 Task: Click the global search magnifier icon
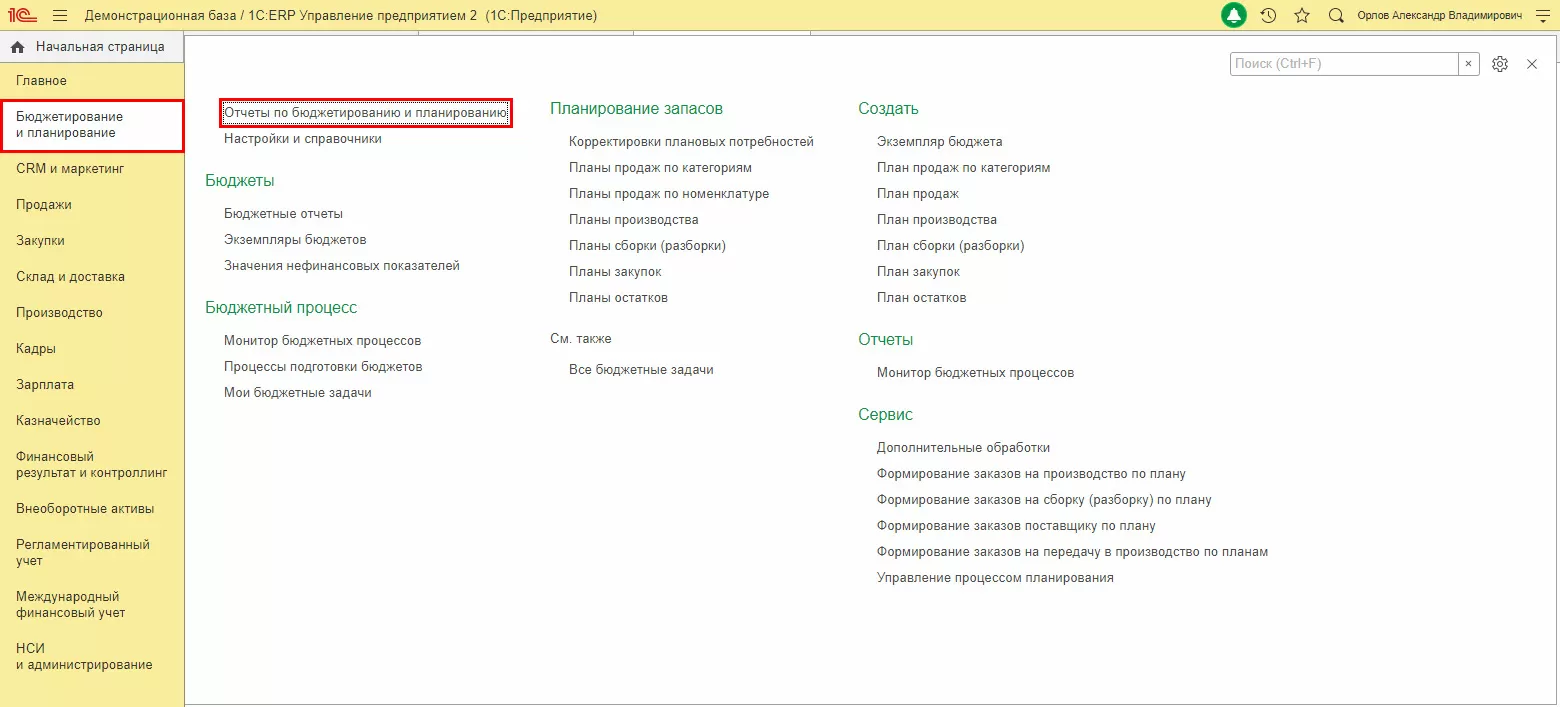tap(1336, 16)
